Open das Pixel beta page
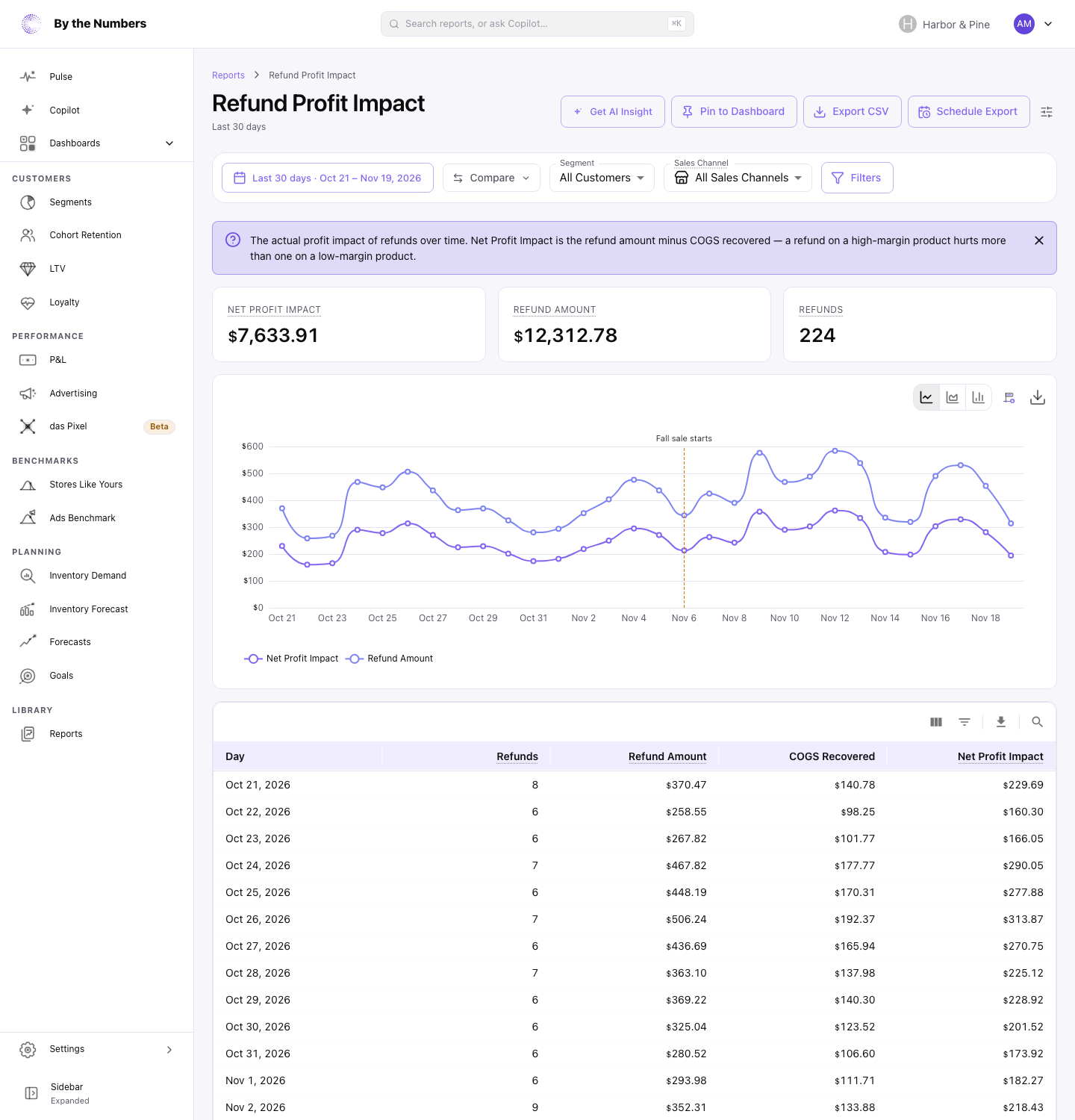 [97, 426]
